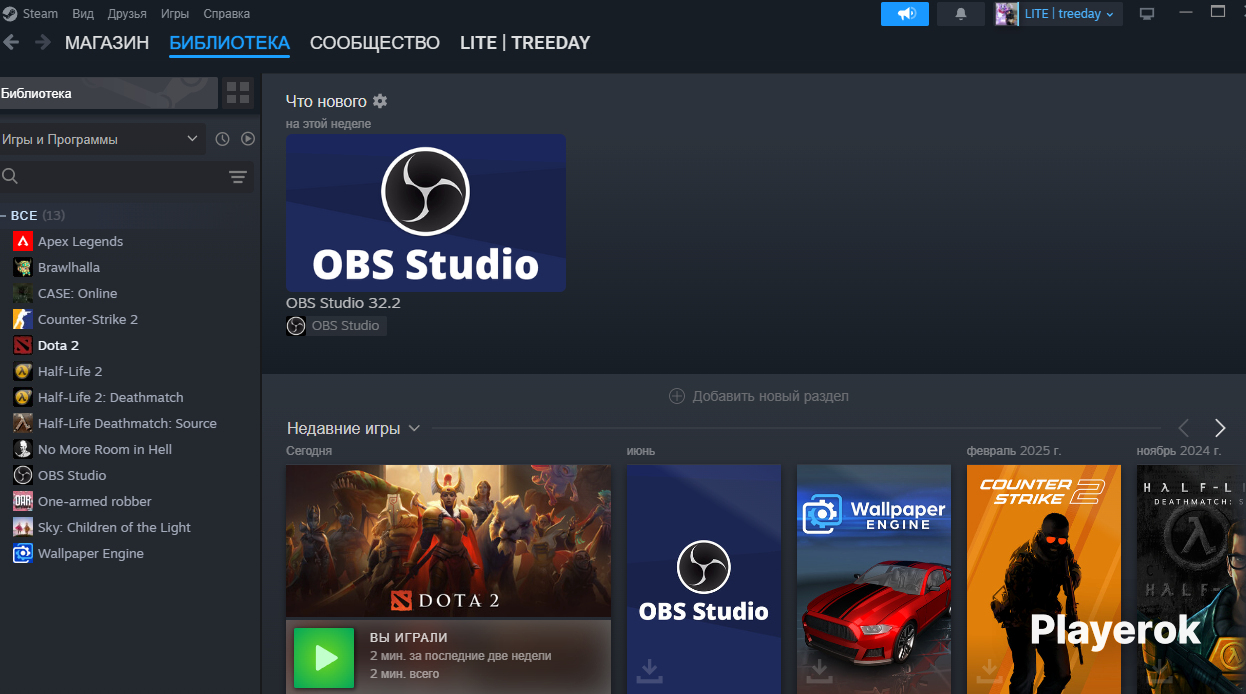Click the OBS Studio icon in game list

coord(23,475)
